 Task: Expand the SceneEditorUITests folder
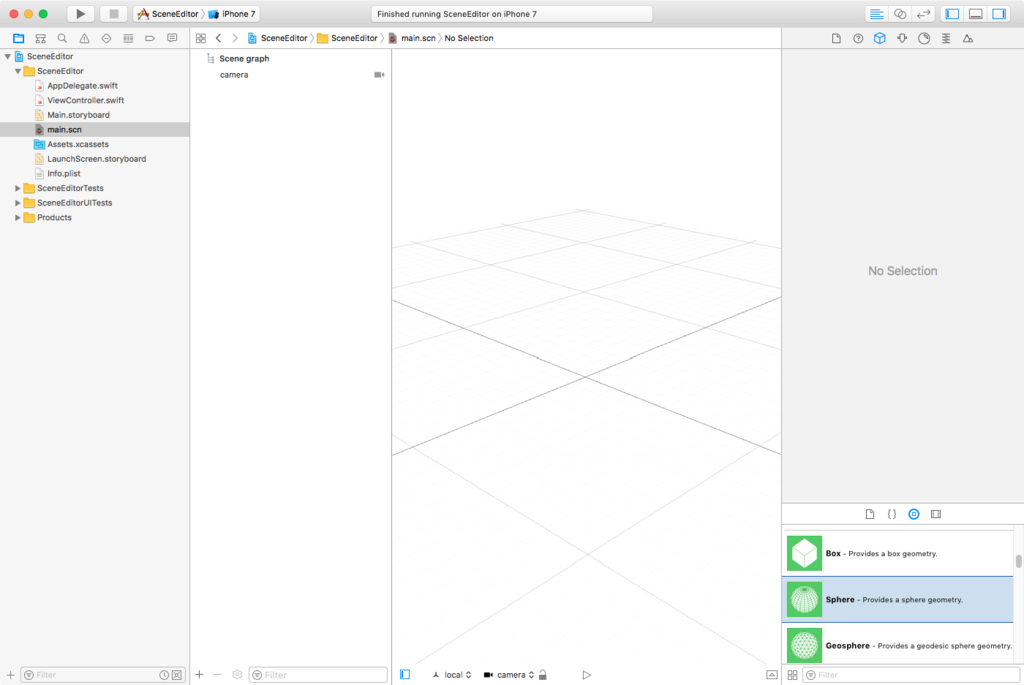[x=18, y=203]
